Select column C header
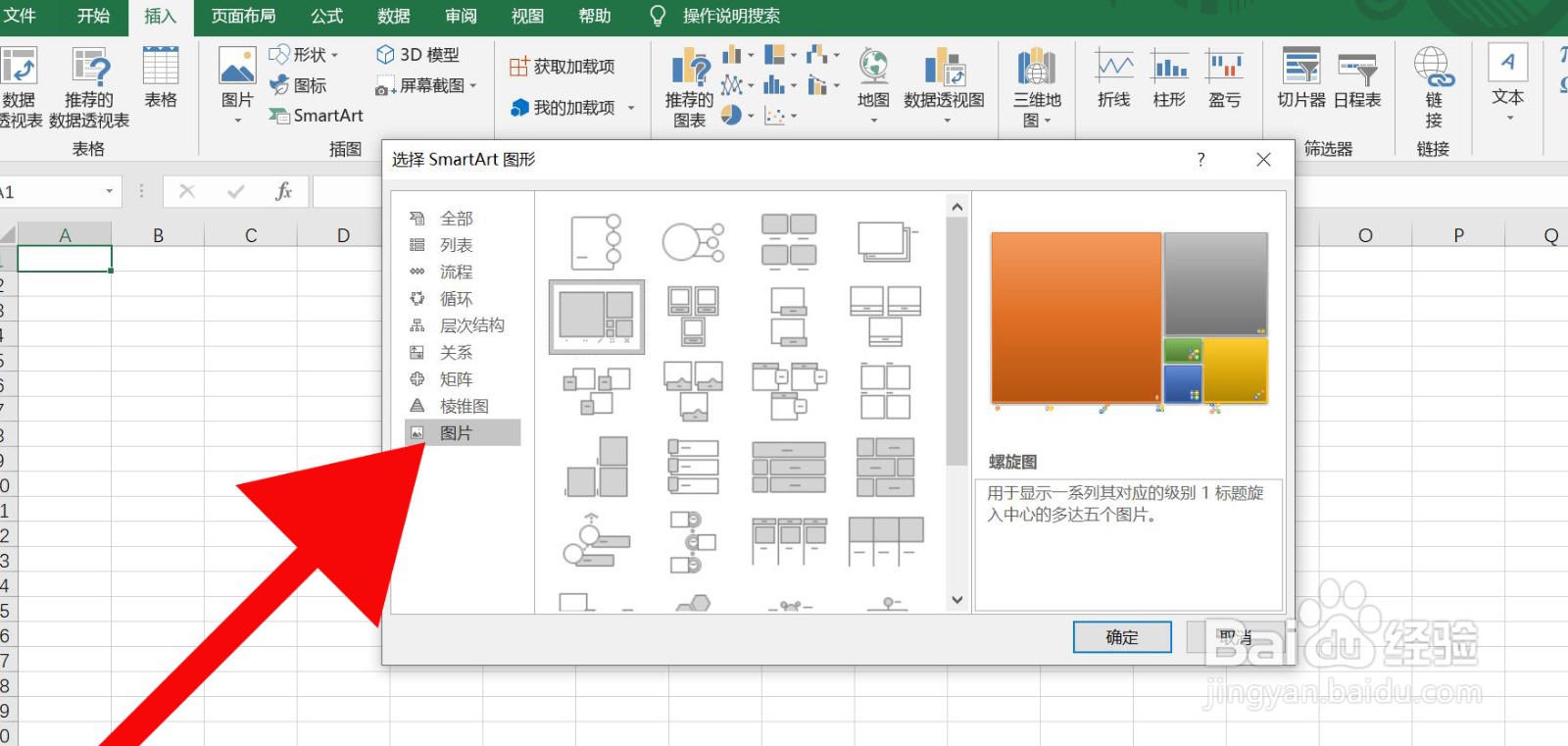This screenshot has height=746, width=1568. tap(251, 235)
